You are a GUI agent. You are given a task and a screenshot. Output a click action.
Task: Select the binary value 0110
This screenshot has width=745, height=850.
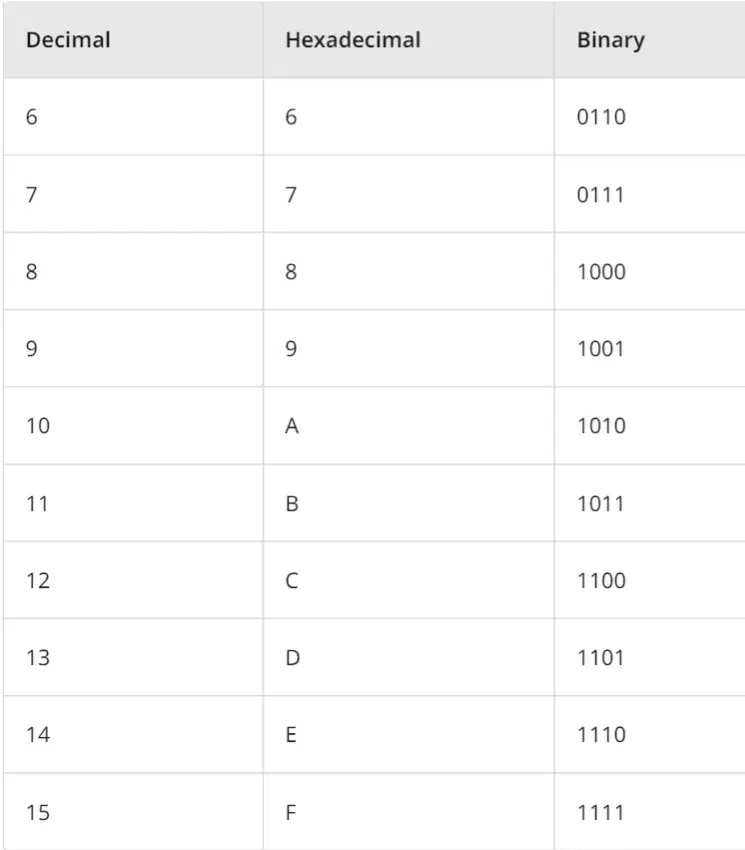click(x=601, y=117)
